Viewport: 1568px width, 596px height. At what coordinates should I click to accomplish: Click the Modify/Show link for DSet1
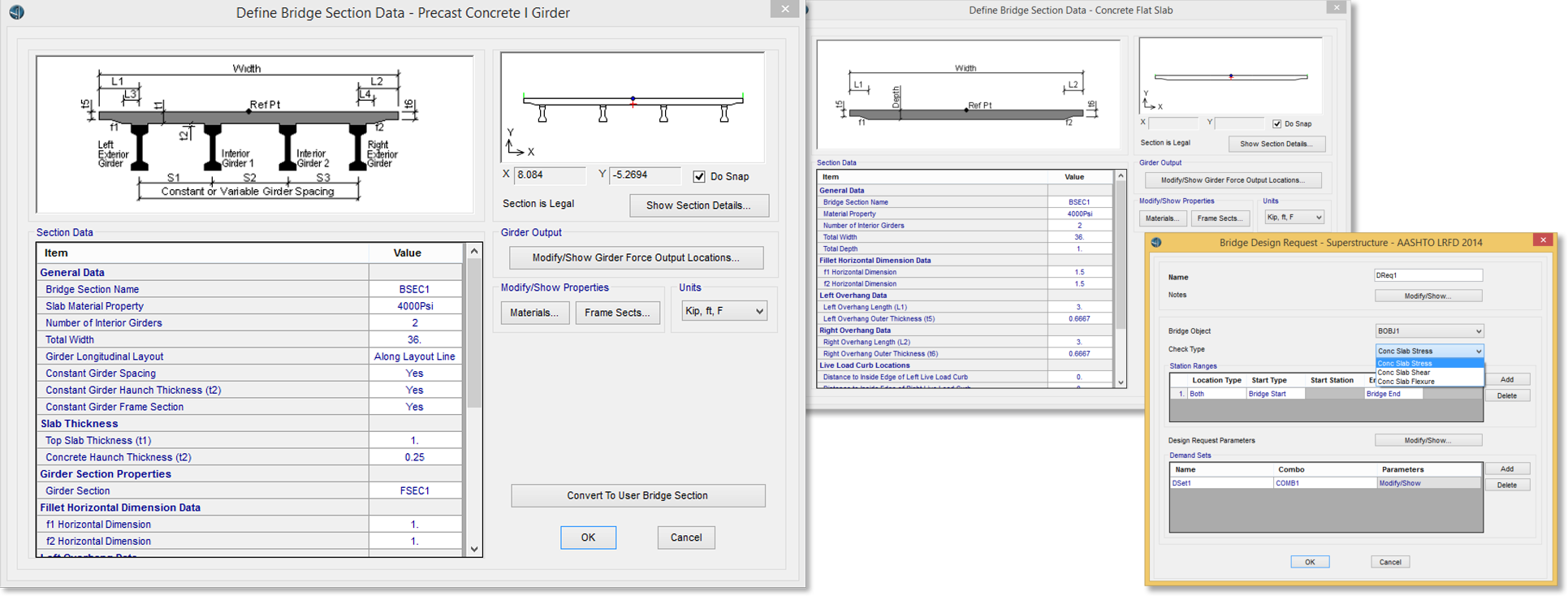[x=1400, y=483]
